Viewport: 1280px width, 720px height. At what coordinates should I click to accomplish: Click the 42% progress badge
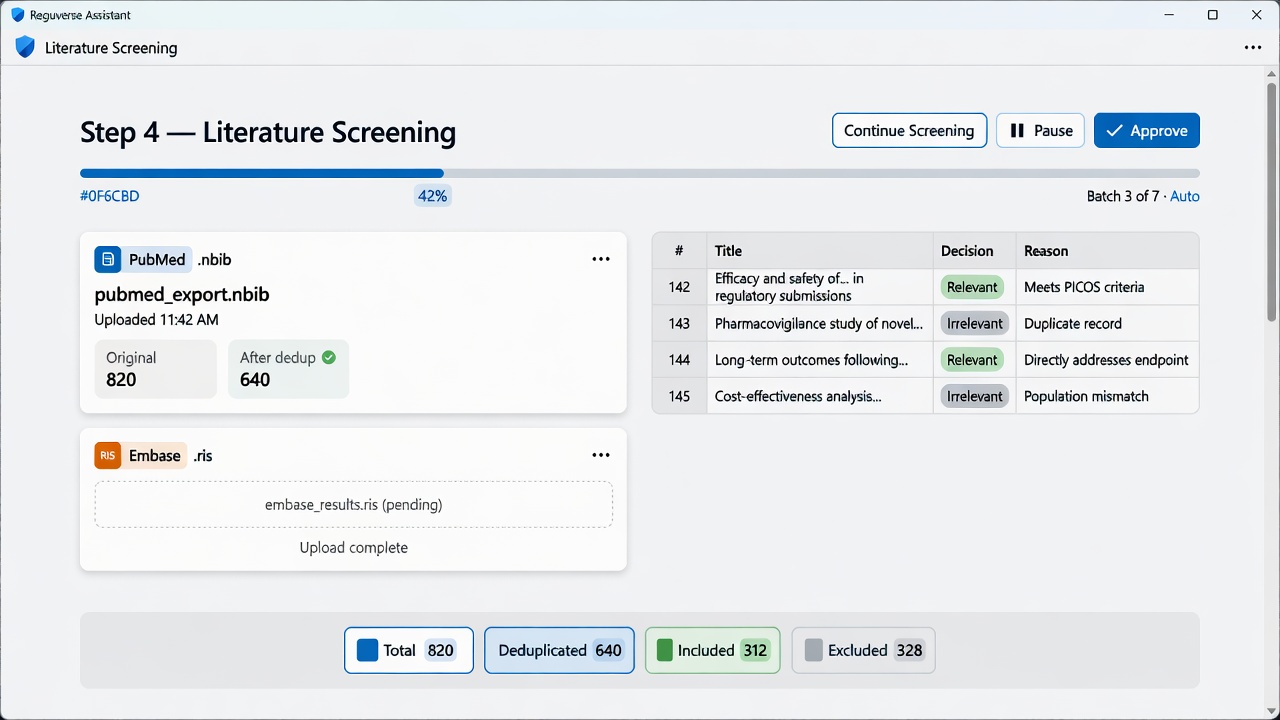[x=432, y=196]
